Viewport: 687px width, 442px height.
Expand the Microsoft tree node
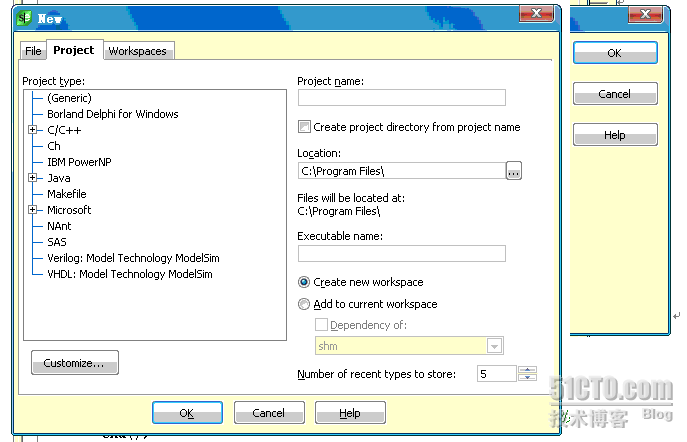pyautogui.click(x=32, y=209)
